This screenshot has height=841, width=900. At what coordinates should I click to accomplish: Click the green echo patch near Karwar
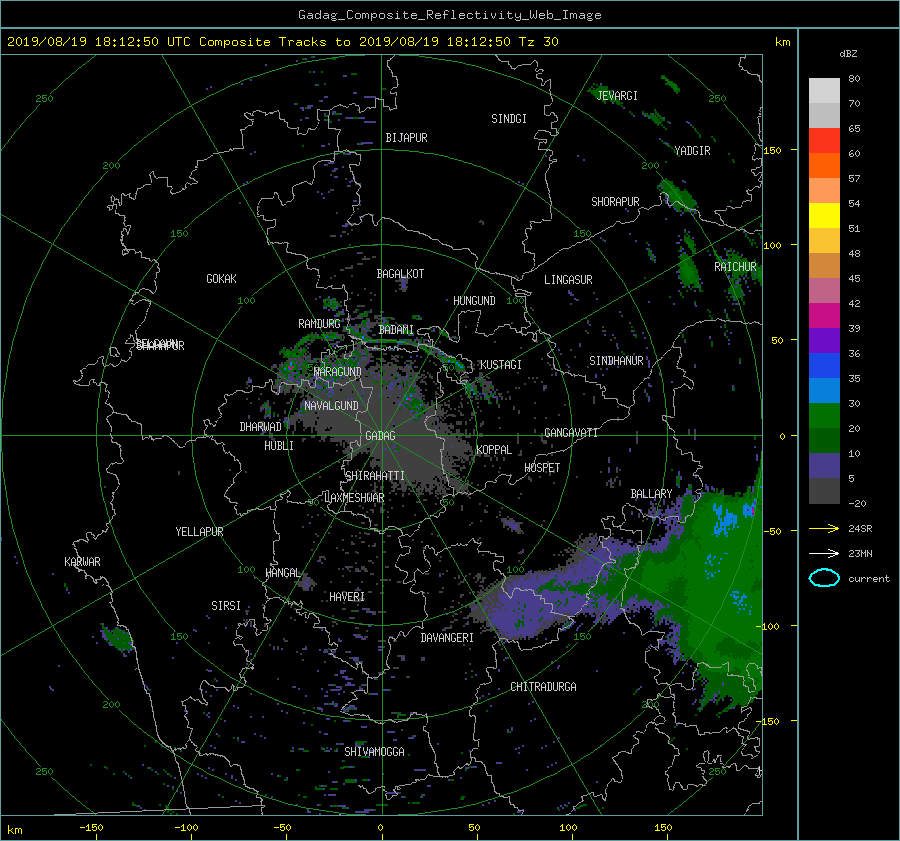pyautogui.click(x=118, y=638)
